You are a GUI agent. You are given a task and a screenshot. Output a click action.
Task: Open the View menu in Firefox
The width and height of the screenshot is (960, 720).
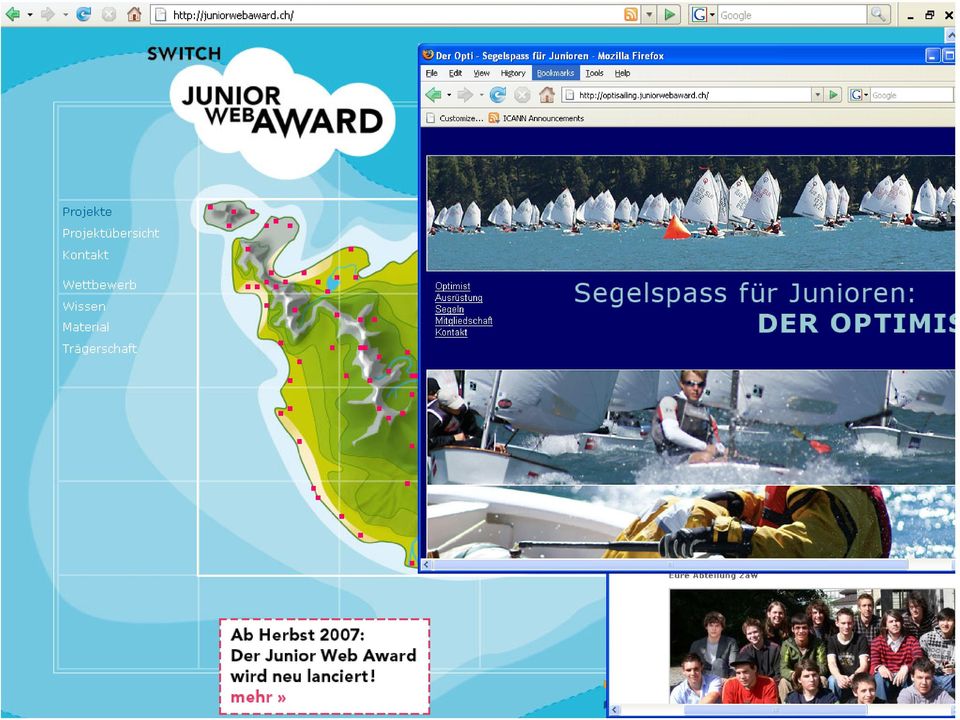(482, 73)
